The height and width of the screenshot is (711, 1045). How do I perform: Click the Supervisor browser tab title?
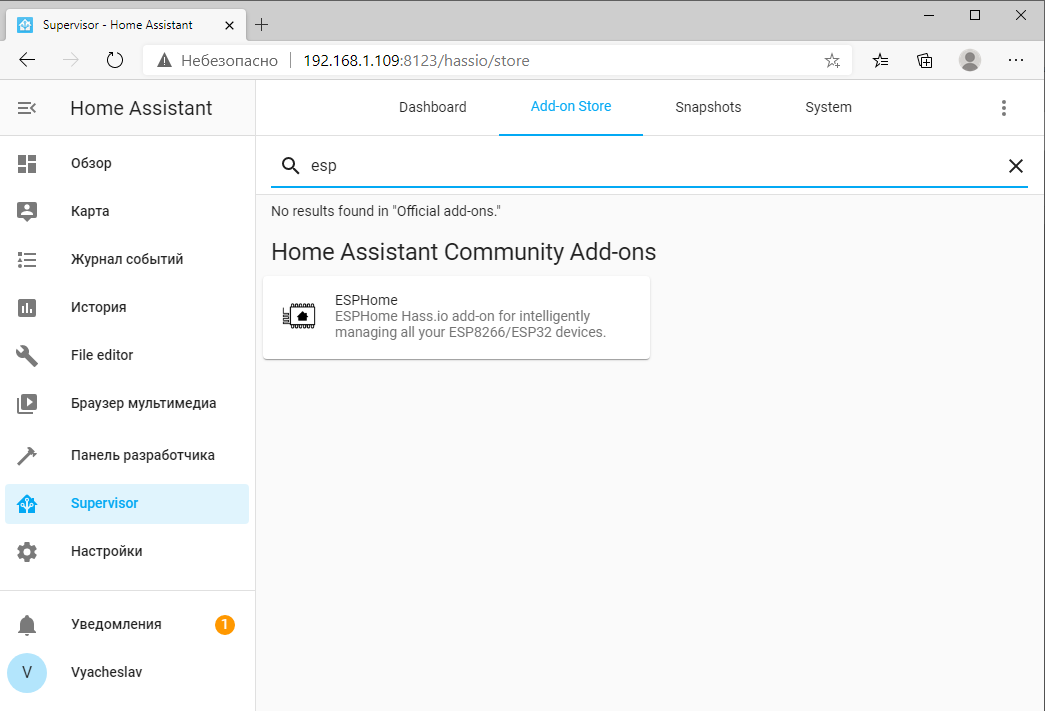tap(117, 25)
